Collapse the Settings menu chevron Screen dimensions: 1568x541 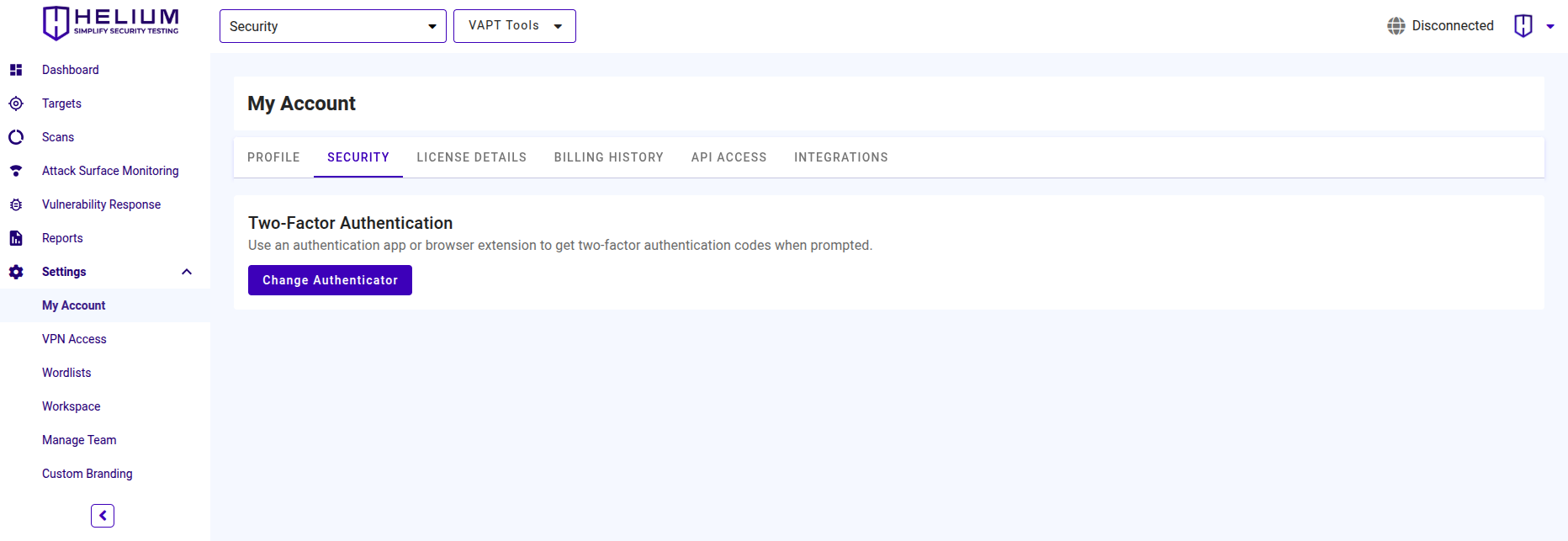pos(187,272)
